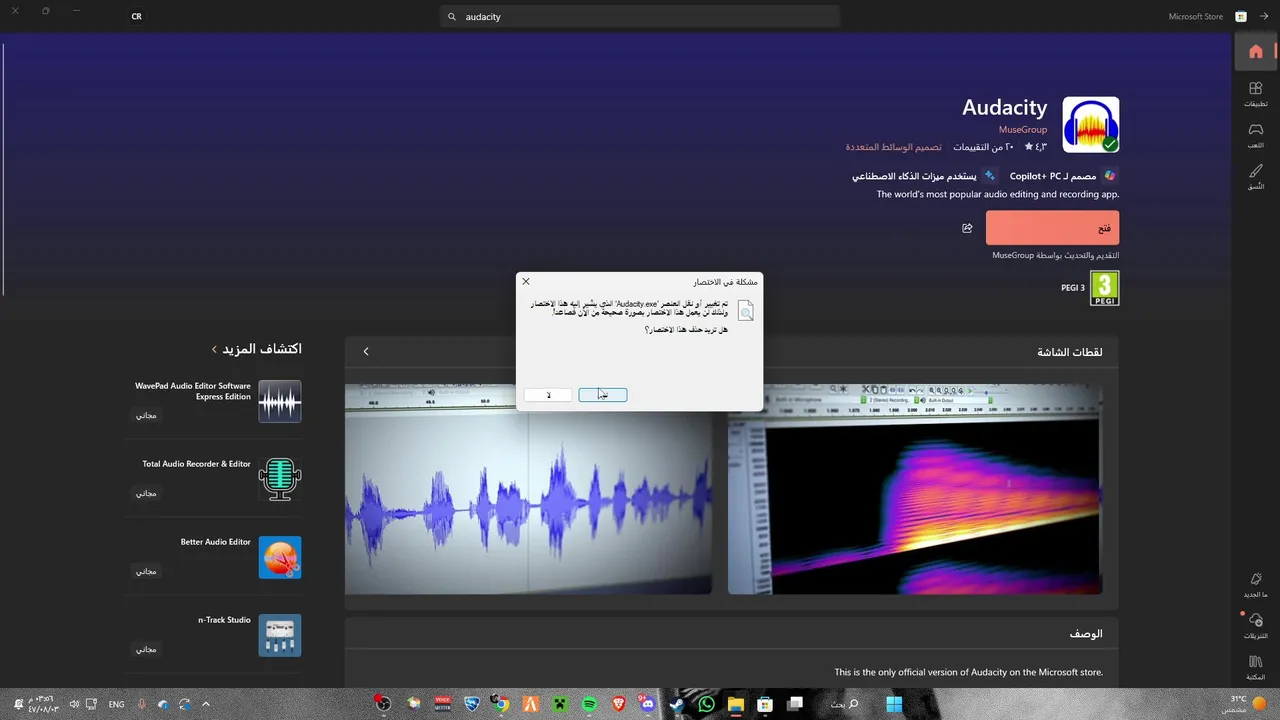Open File Explorer from the taskbar

pyautogui.click(x=736, y=704)
